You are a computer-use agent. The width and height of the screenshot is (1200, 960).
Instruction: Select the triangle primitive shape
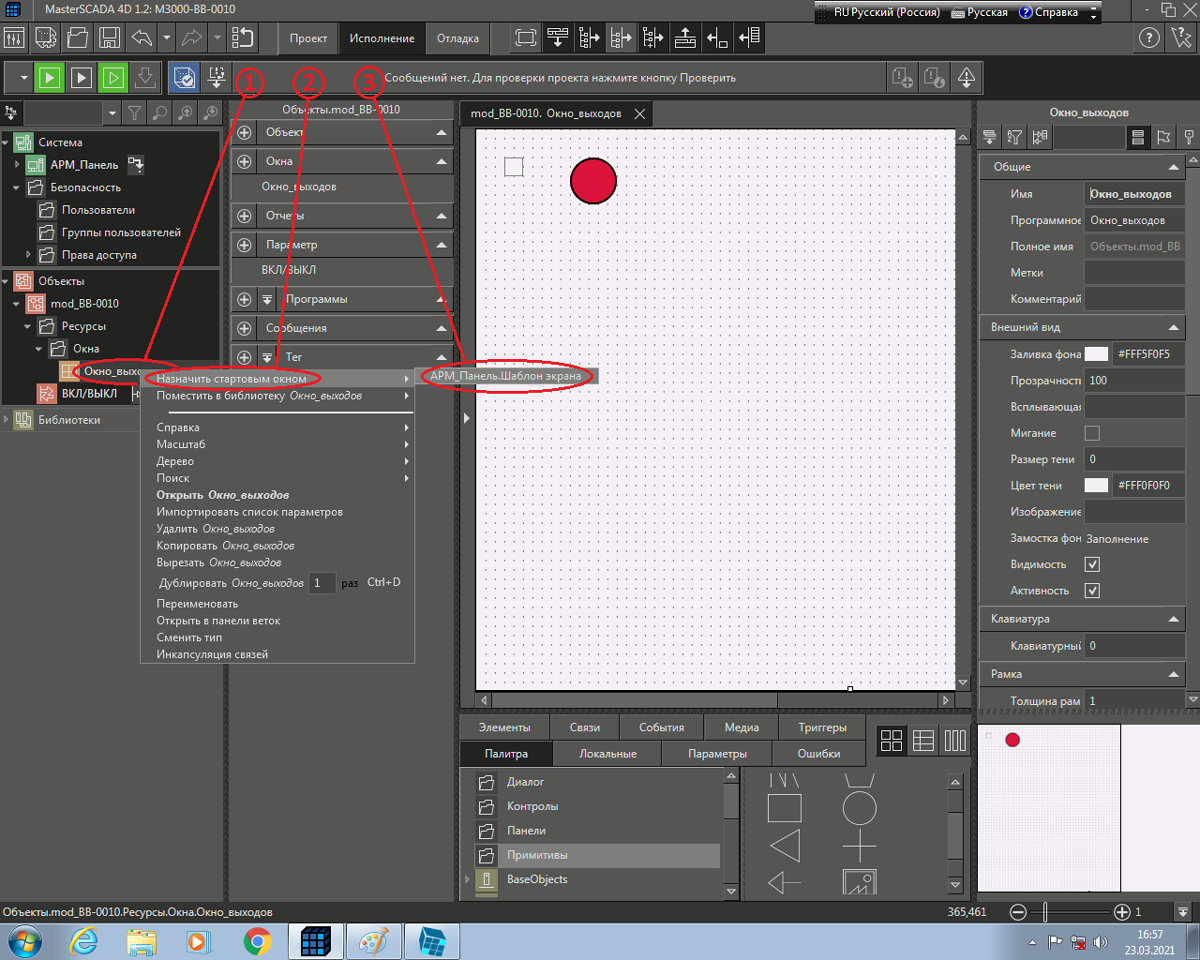click(x=784, y=846)
